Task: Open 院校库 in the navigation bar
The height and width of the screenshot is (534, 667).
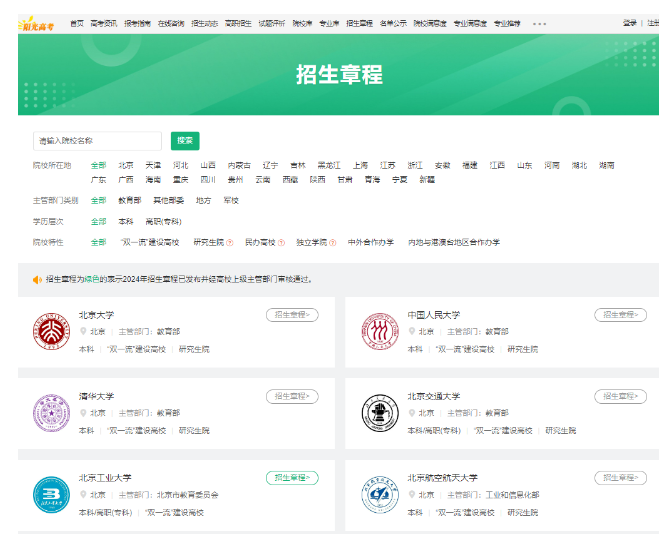Action: coord(302,23)
